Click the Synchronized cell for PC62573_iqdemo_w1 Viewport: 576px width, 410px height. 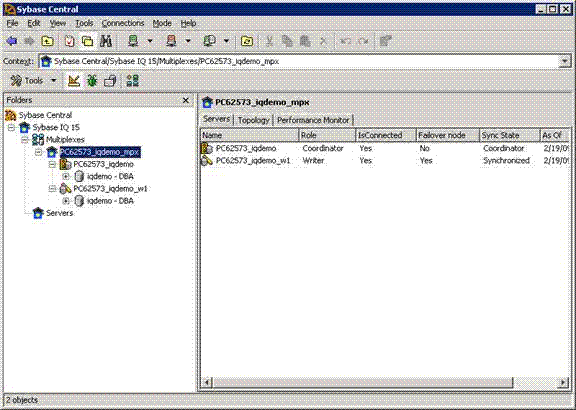506,161
